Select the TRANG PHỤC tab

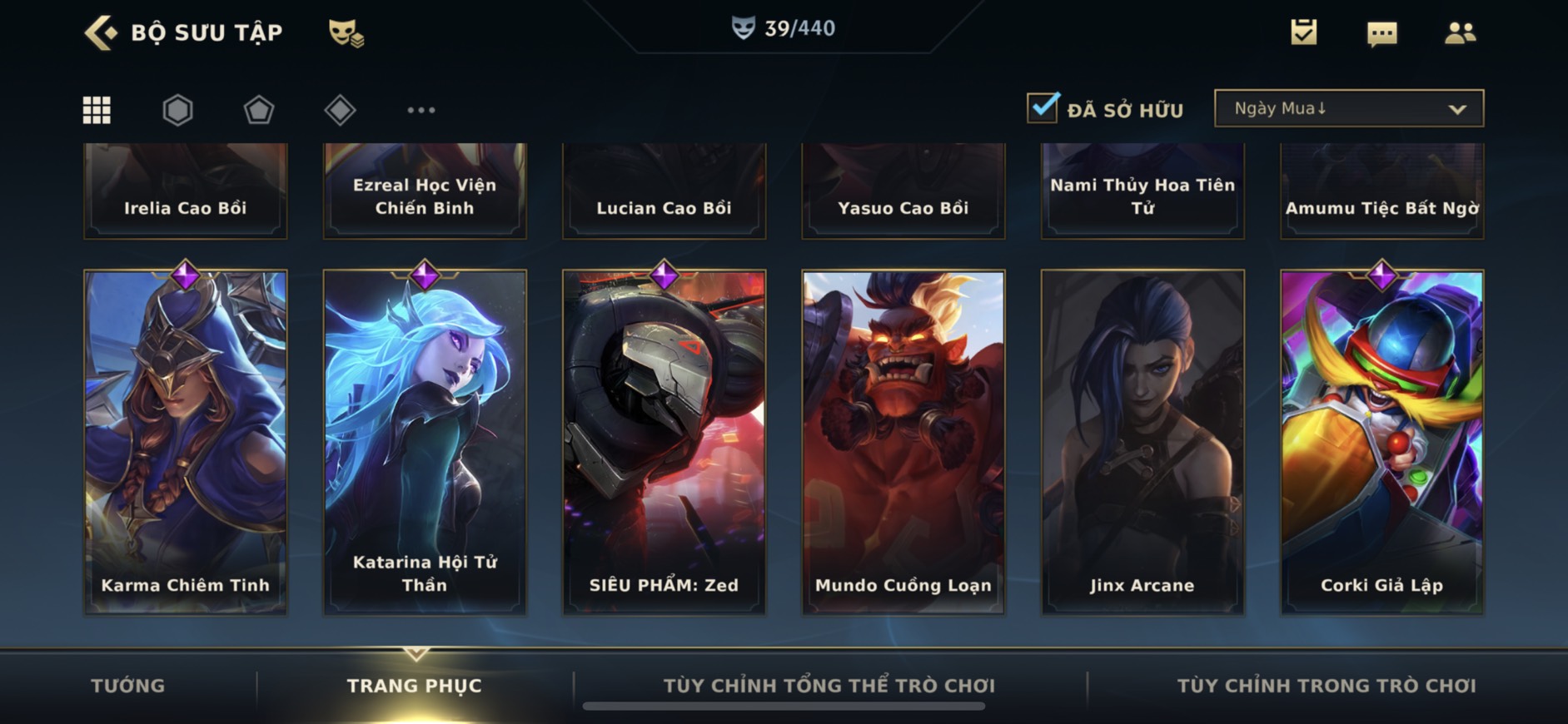[414, 686]
